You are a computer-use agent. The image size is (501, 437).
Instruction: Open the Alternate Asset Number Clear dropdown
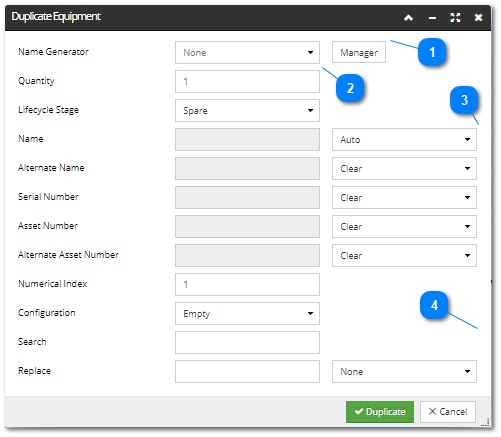point(404,255)
